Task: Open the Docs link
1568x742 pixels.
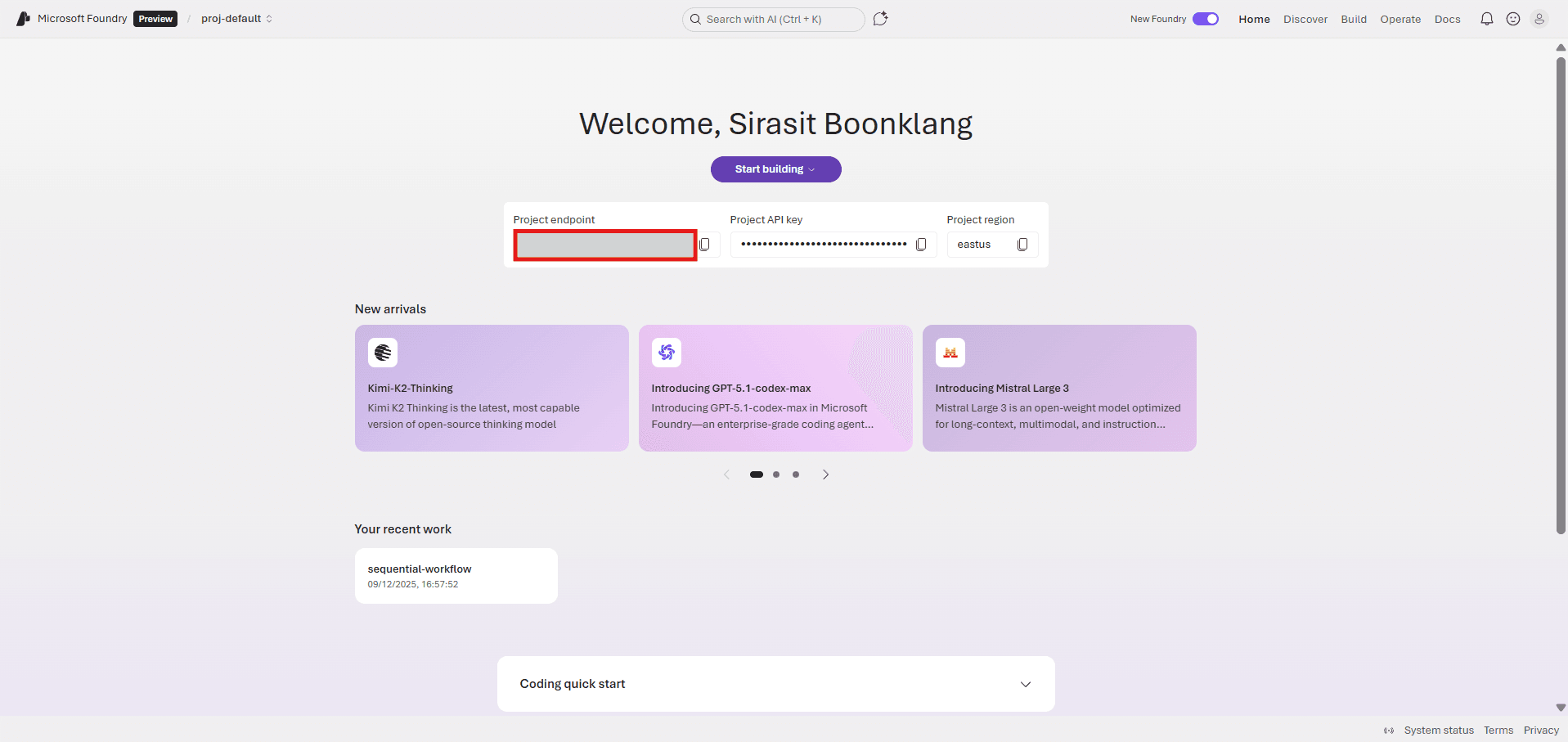Action: point(1447,19)
